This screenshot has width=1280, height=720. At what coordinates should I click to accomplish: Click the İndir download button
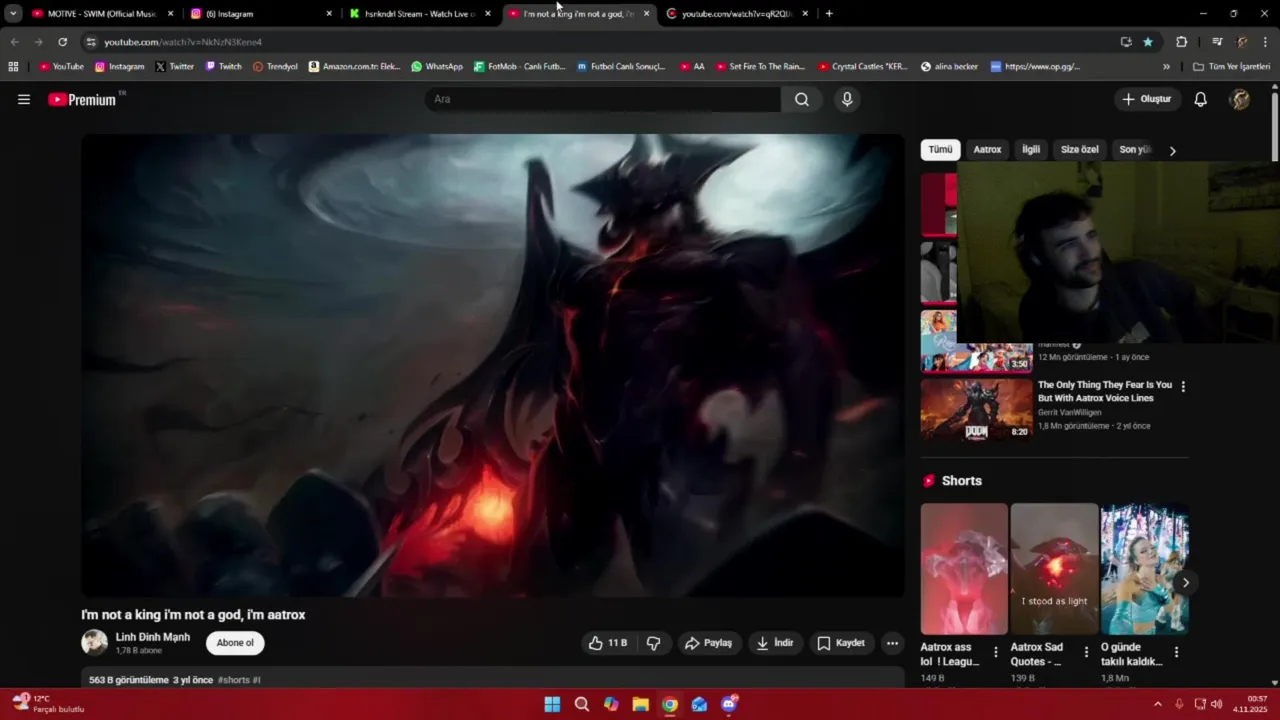point(775,643)
